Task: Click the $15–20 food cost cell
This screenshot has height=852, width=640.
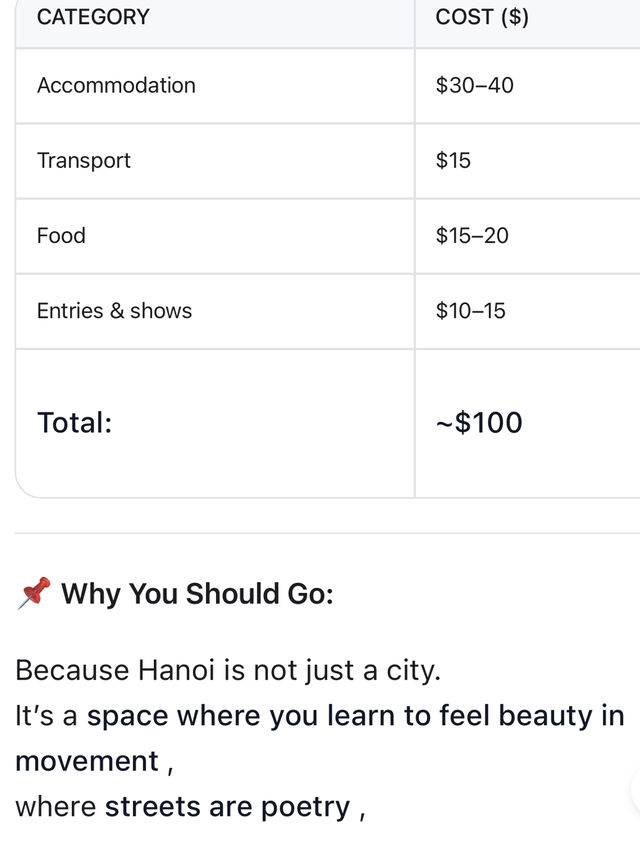Action: [x=472, y=236]
